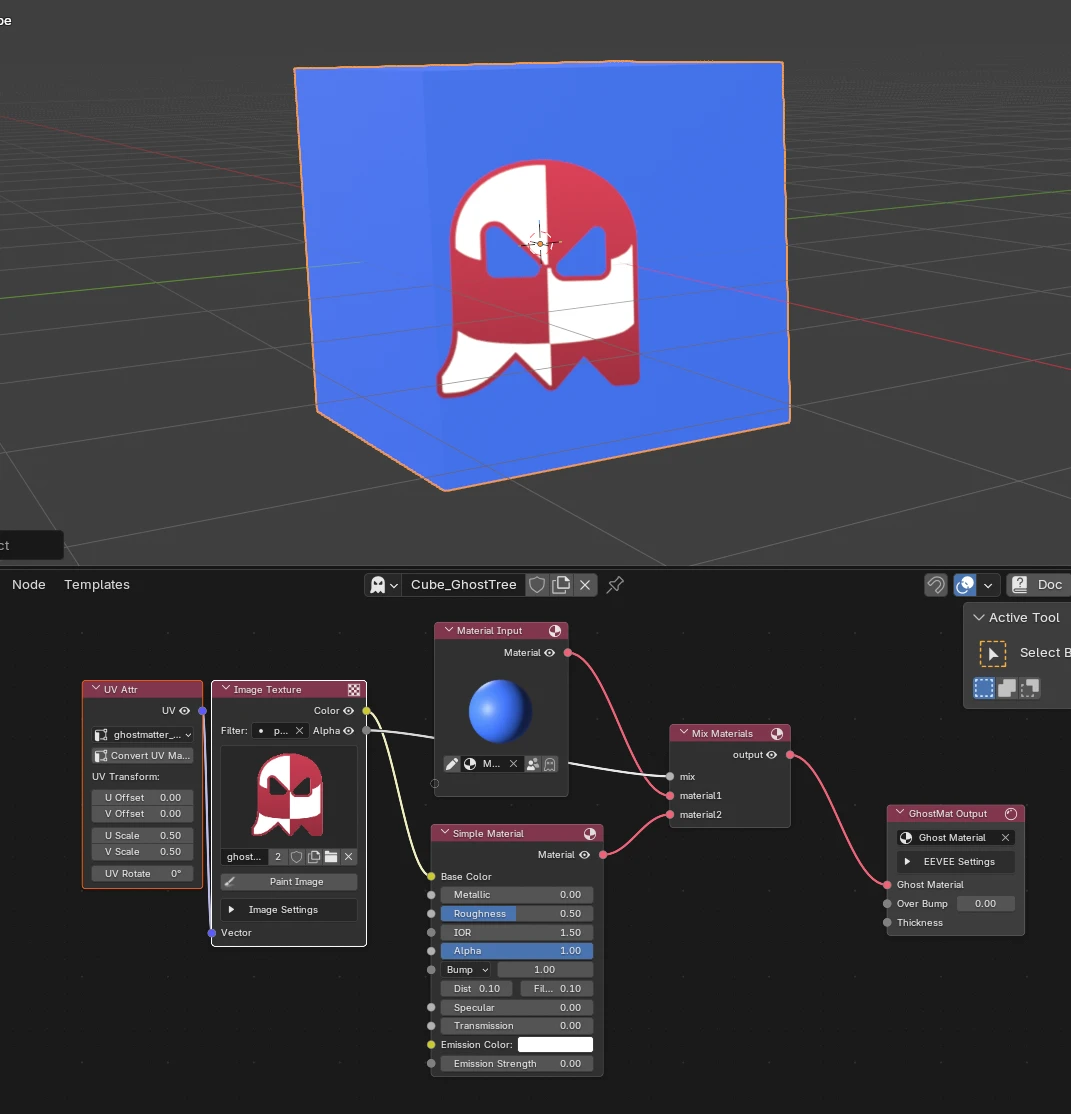
Task: Open the Node menu
Action: (x=28, y=585)
